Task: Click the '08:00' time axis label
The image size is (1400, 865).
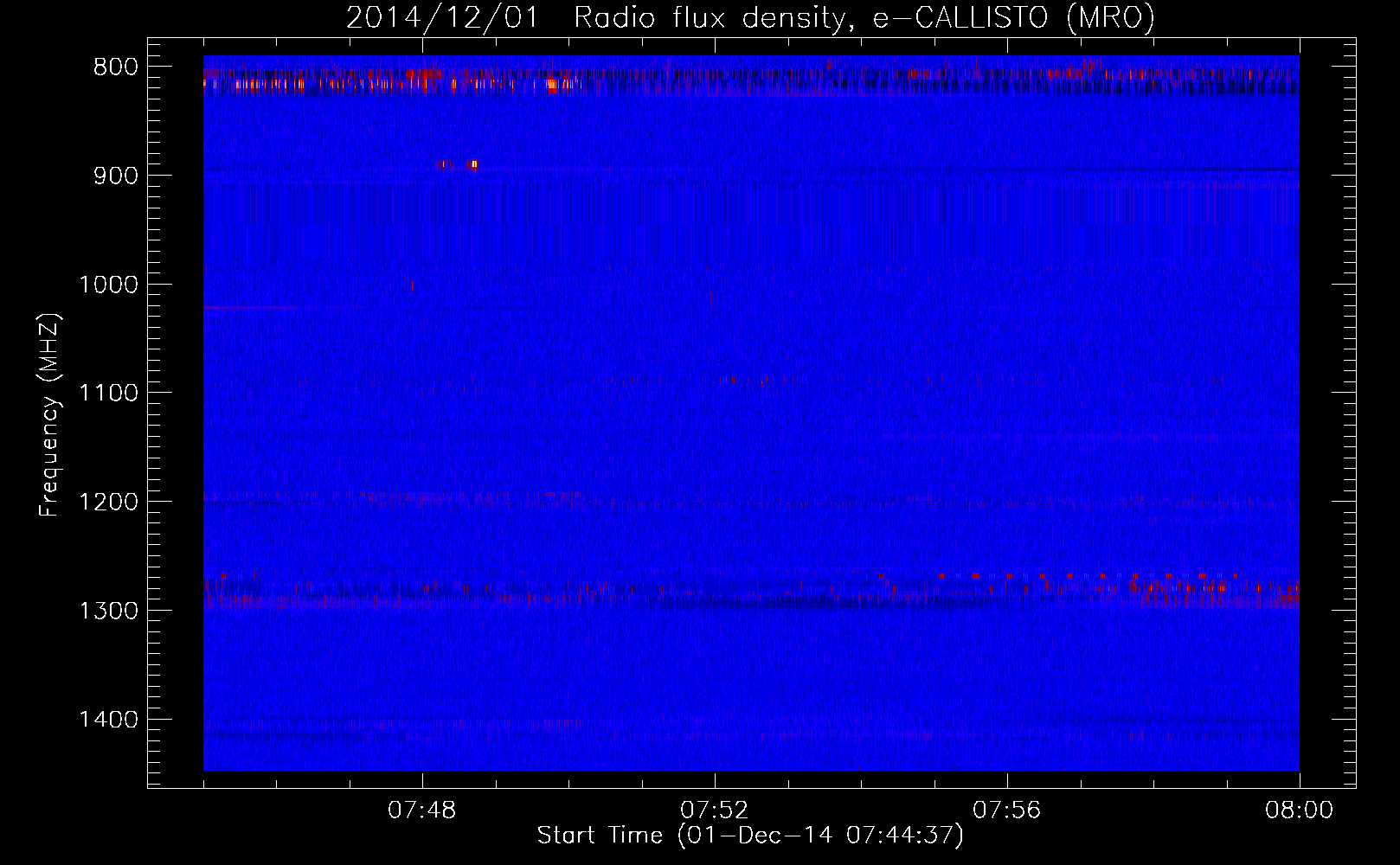Action: 1299,811
